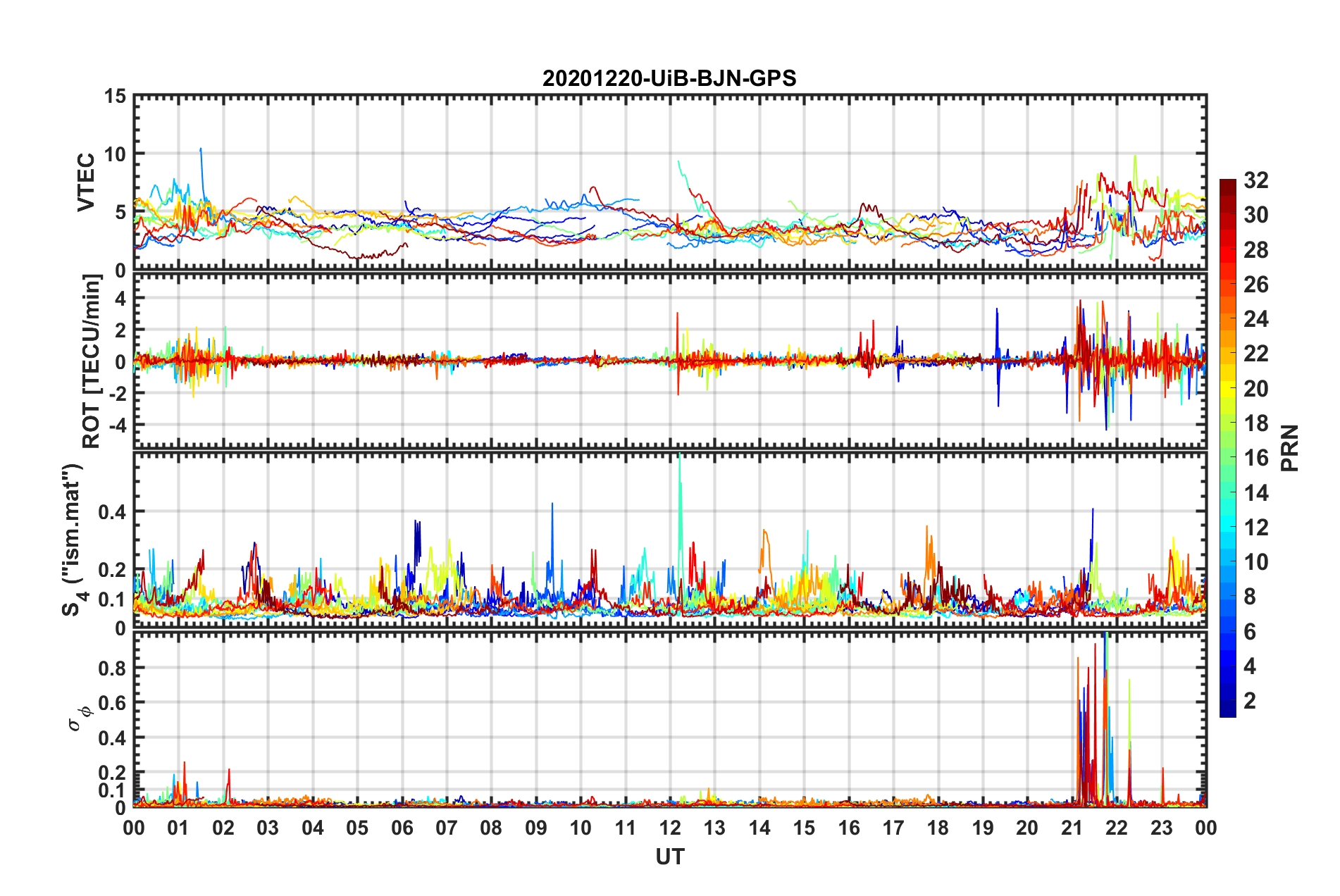Click colorbar tick label 8
The image size is (1340, 896).
pos(1250,597)
